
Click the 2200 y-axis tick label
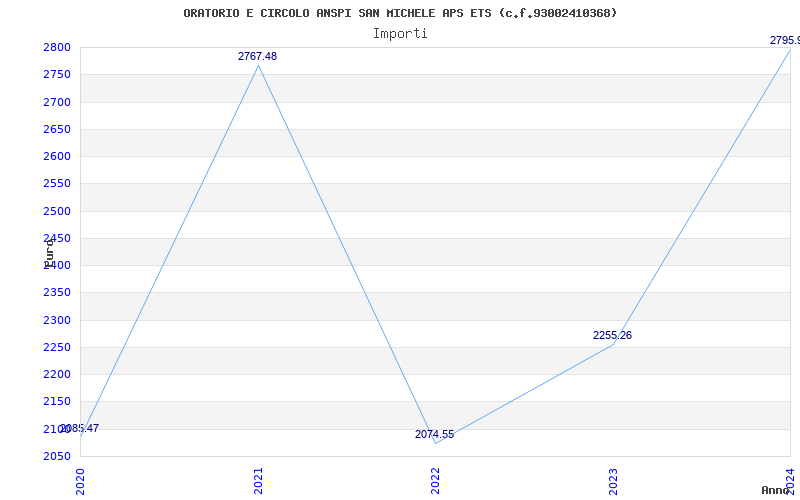coord(57,374)
